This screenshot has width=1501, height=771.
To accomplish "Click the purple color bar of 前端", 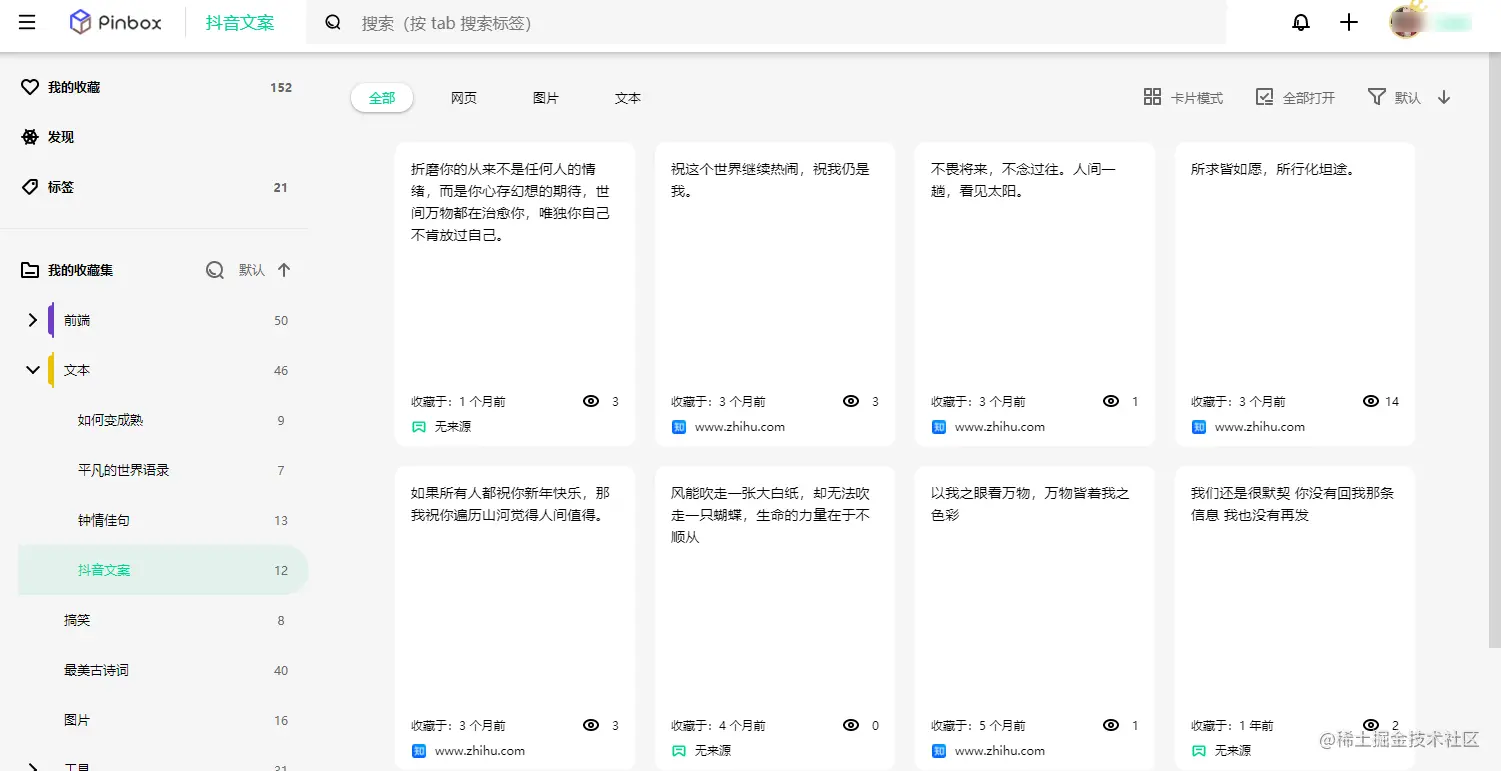I will coord(51,320).
